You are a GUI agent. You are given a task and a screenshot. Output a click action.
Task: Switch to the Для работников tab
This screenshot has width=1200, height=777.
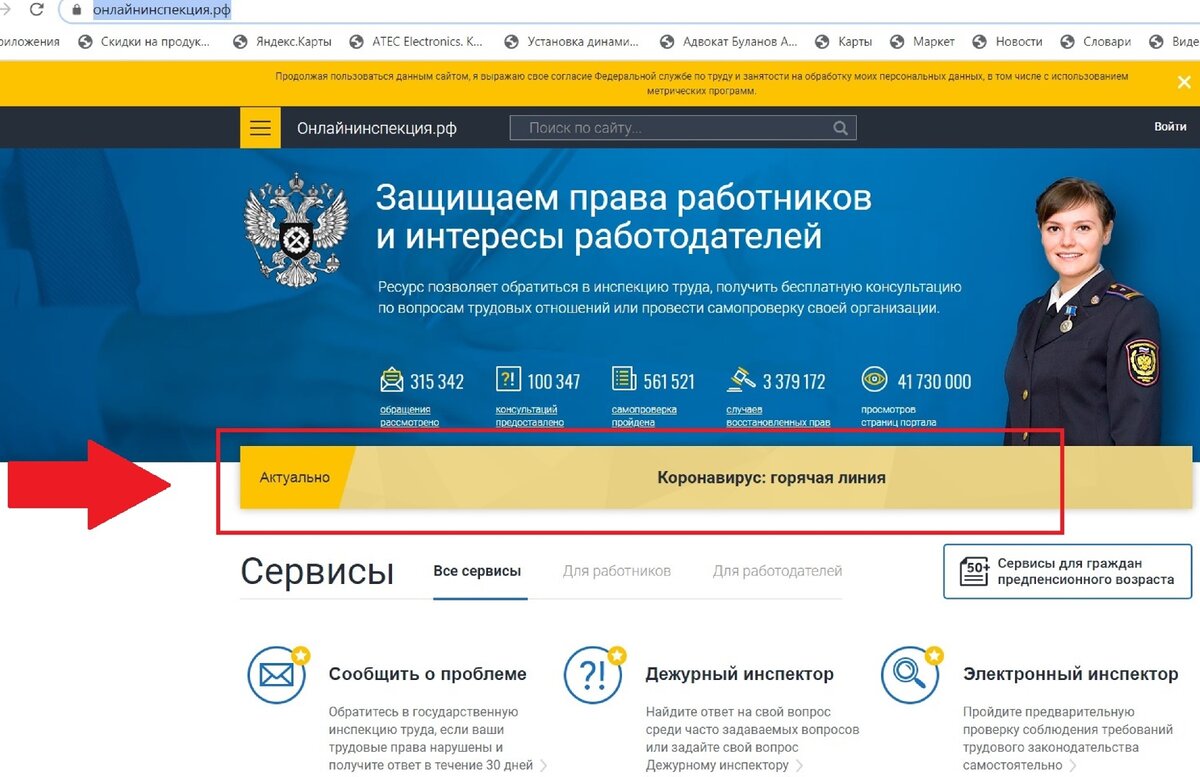tap(616, 571)
